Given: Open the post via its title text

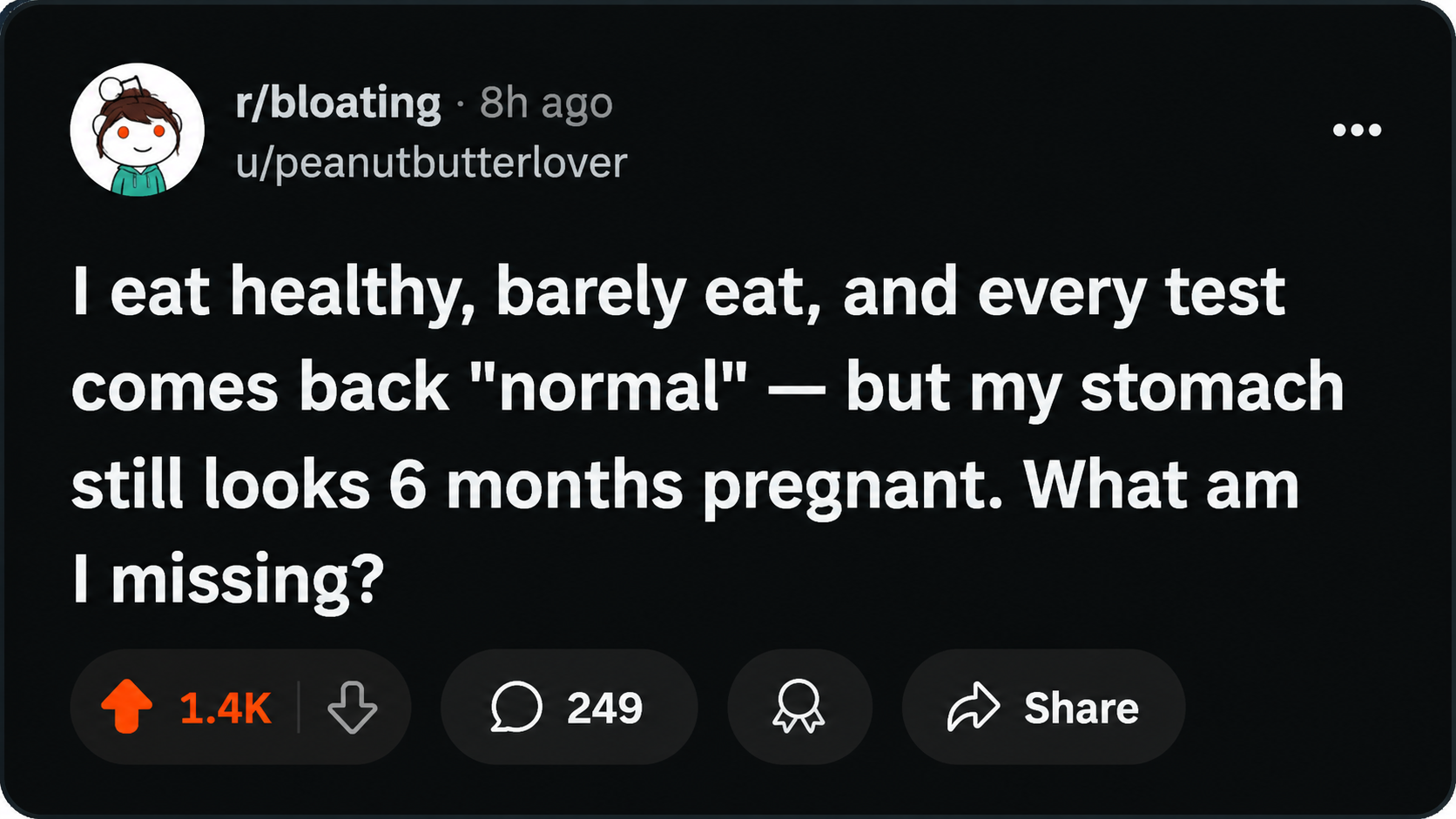Looking at the screenshot, I should click(x=707, y=435).
